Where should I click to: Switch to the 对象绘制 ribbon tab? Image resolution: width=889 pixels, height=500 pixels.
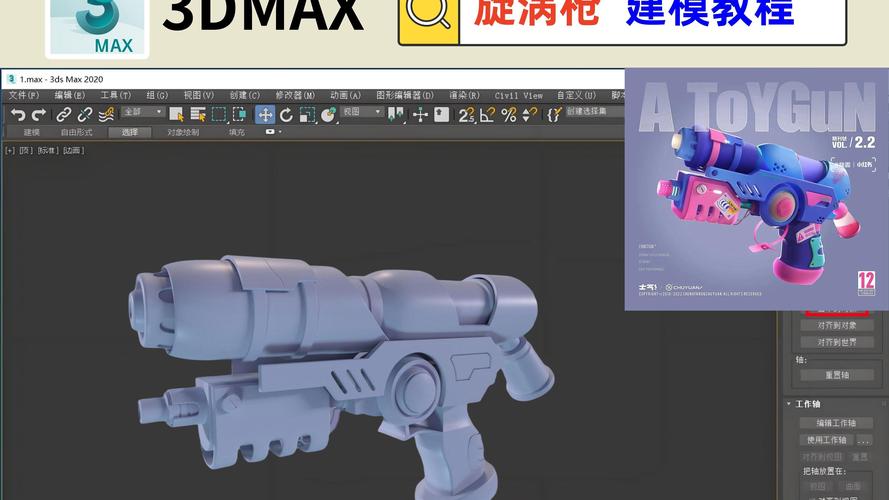(183, 132)
